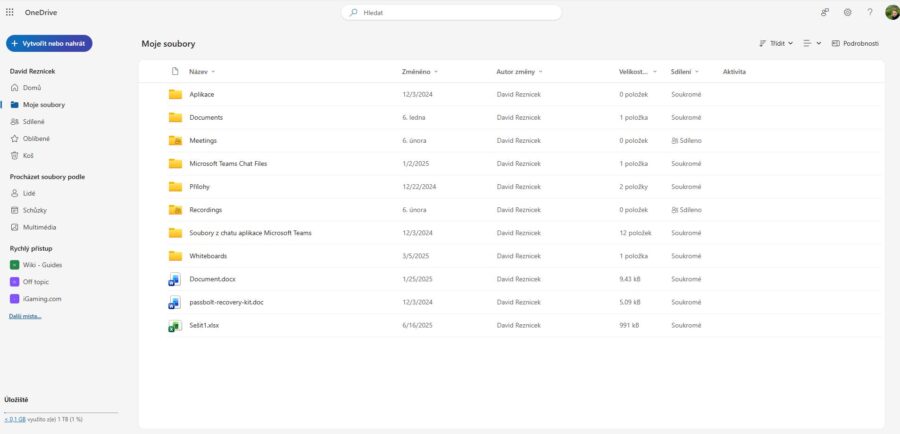Open the Podrobnosti details pane
Screen dimensions: 900x434
coord(855,43)
